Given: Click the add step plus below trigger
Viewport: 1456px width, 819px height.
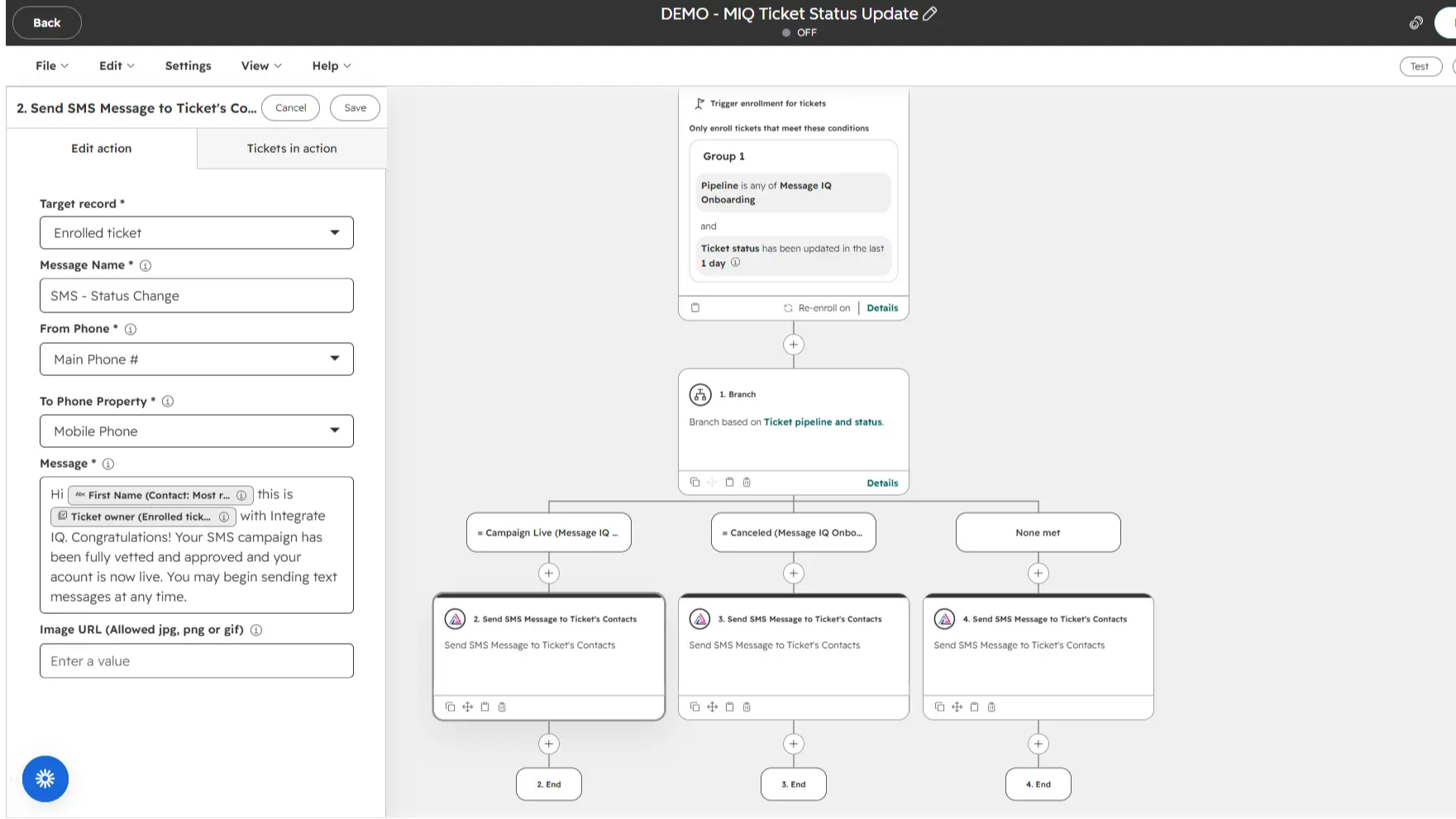Looking at the screenshot, I should (794, 345).
